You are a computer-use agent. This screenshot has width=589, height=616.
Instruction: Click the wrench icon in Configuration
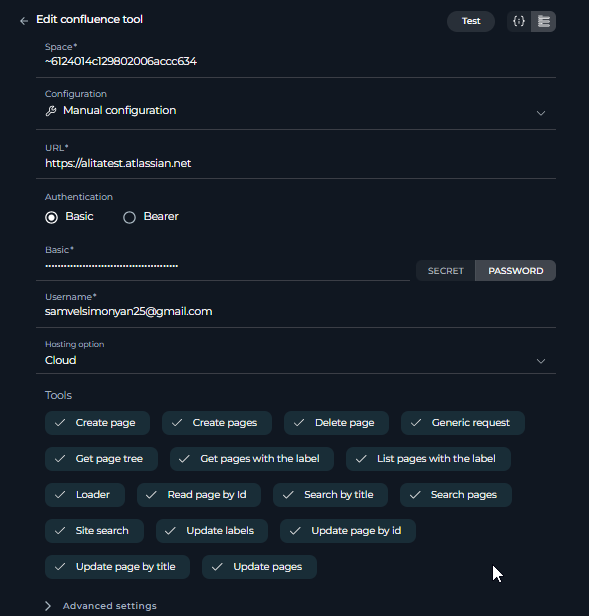51,111
